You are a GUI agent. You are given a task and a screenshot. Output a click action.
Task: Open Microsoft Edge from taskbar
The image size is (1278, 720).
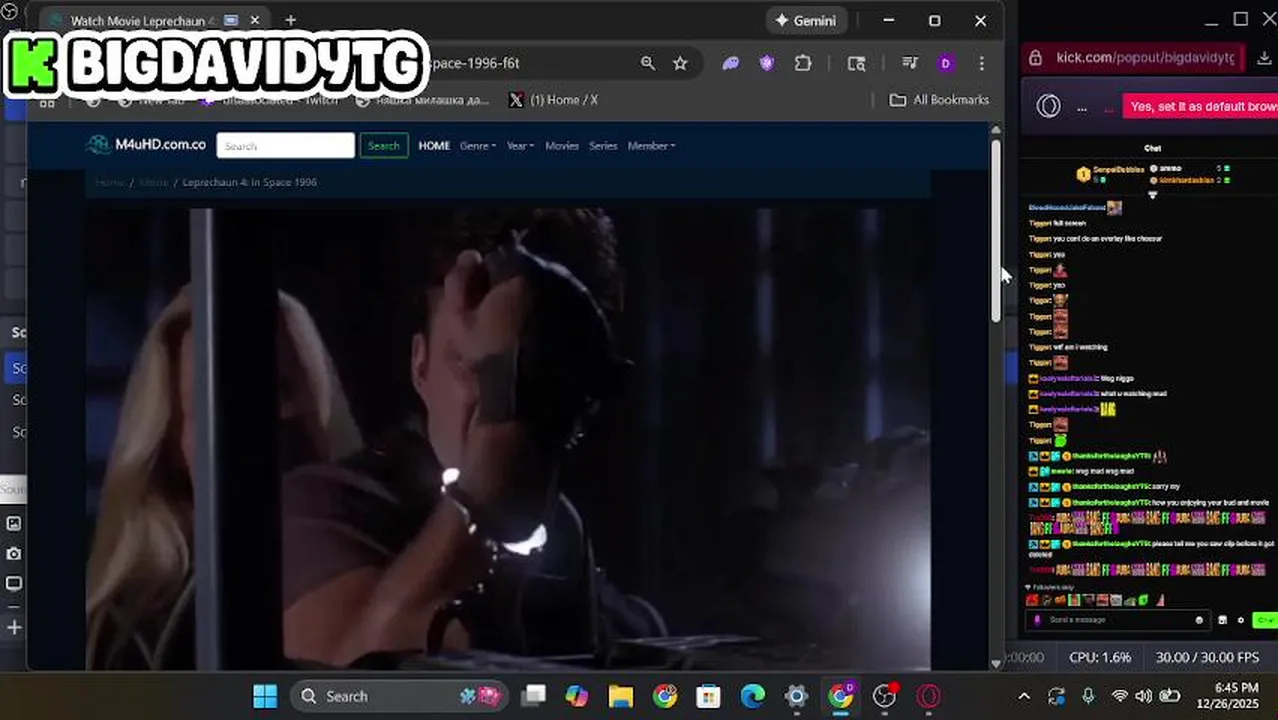click(752, 696)
